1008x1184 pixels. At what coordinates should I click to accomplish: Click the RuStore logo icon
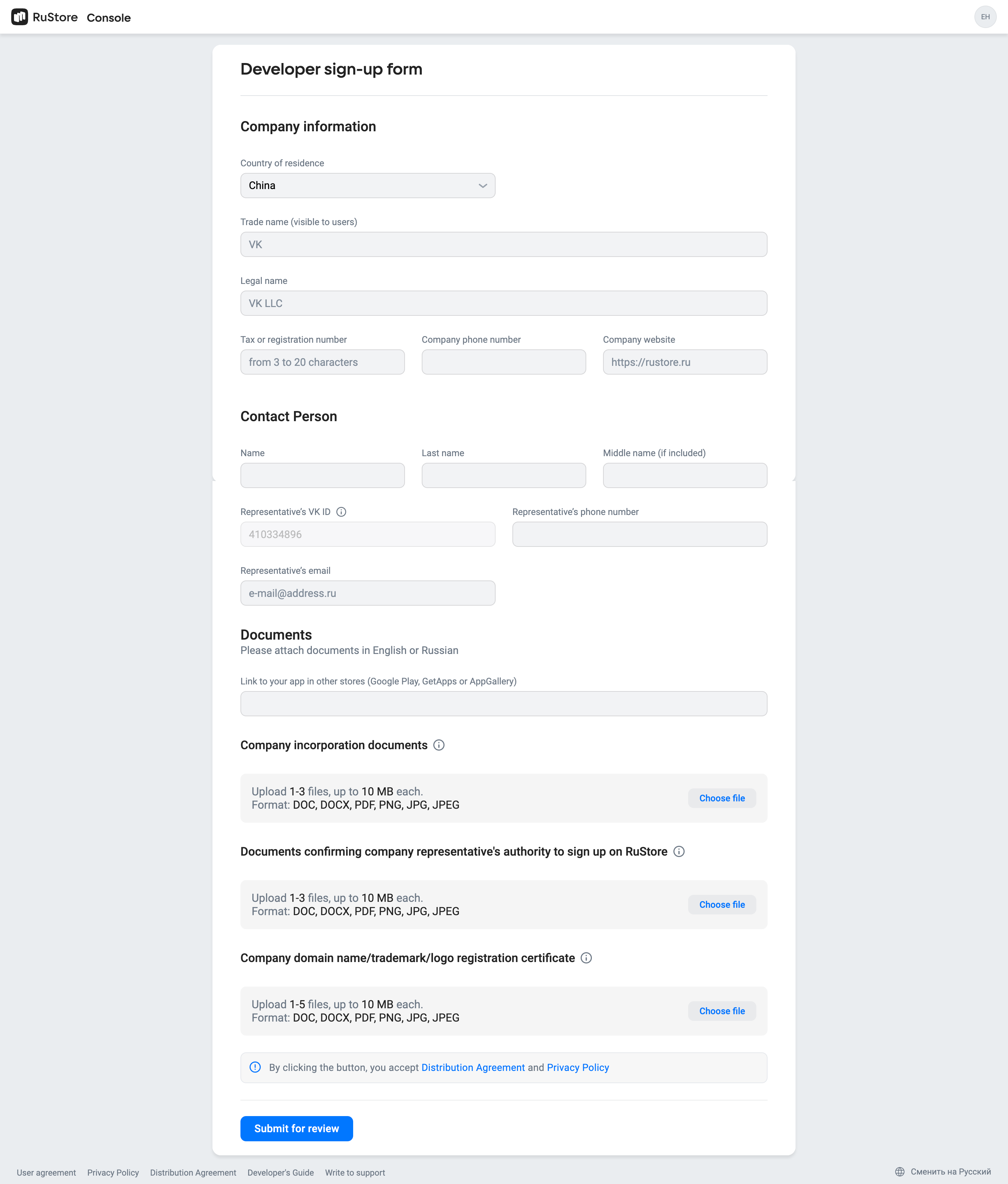pos(20,17)
